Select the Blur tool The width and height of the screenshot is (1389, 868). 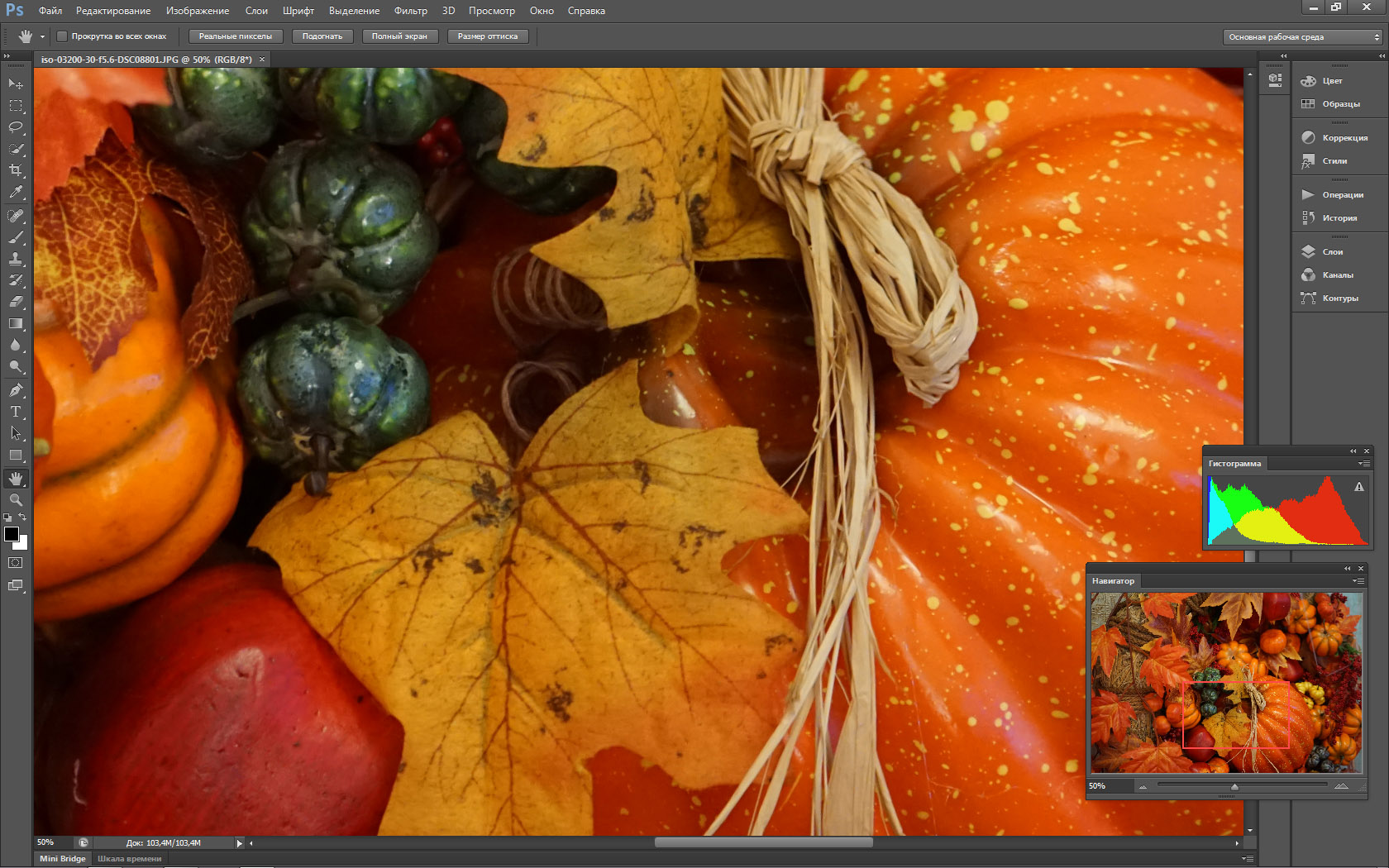coord(16,345)
